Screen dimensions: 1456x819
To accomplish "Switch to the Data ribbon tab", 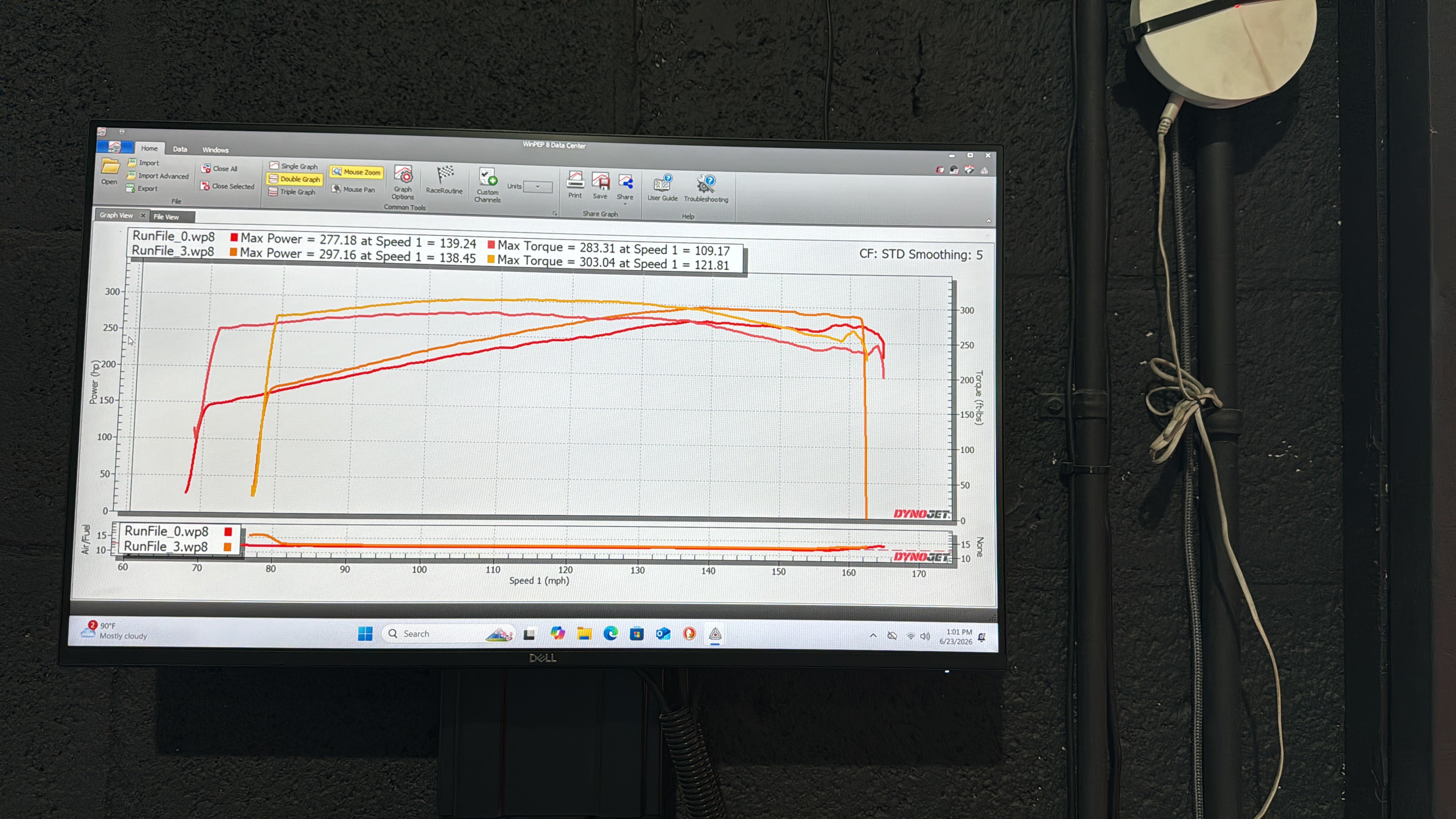I will [x=180, y=149].
